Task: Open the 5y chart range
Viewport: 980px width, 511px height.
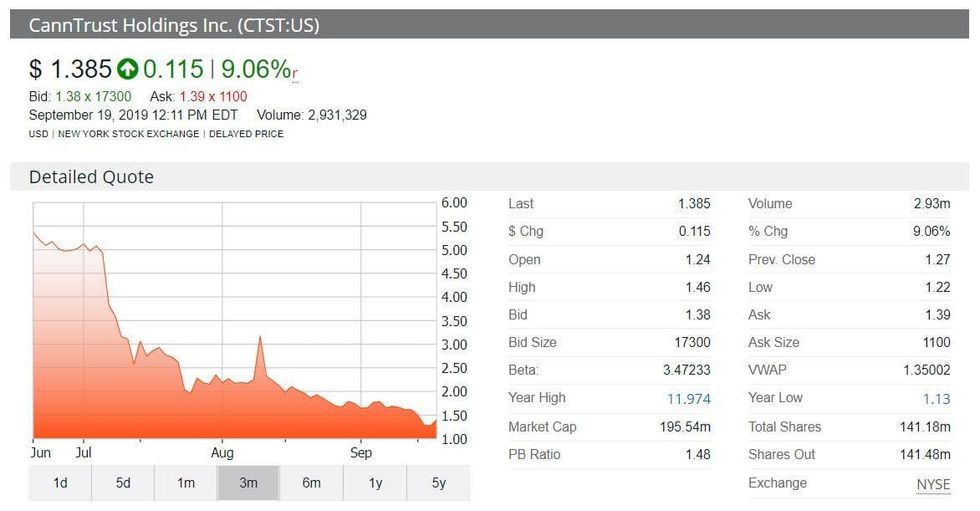Action: point(438,483)
